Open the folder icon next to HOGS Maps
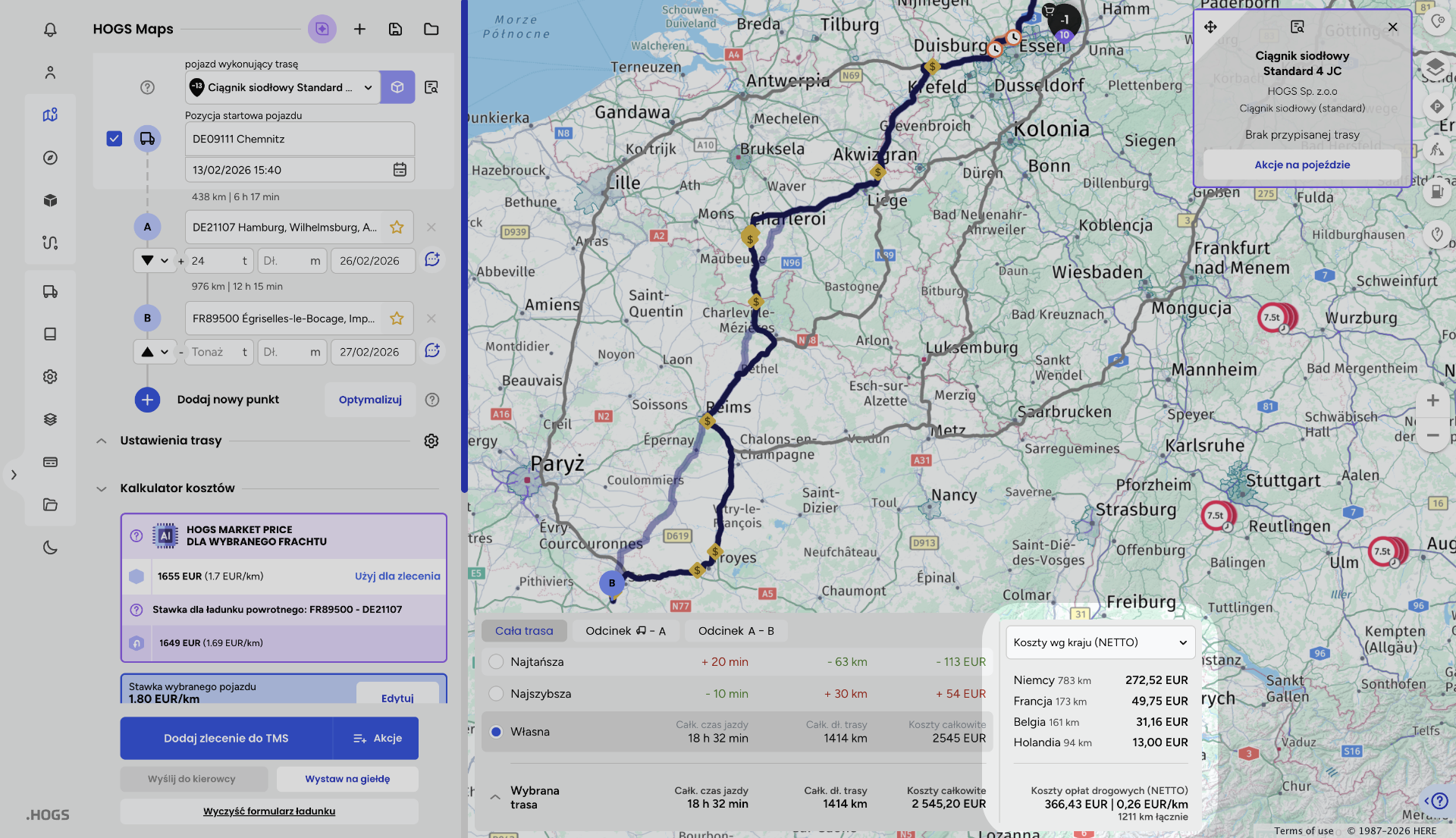1456x838 pixels. pos(431,29)
